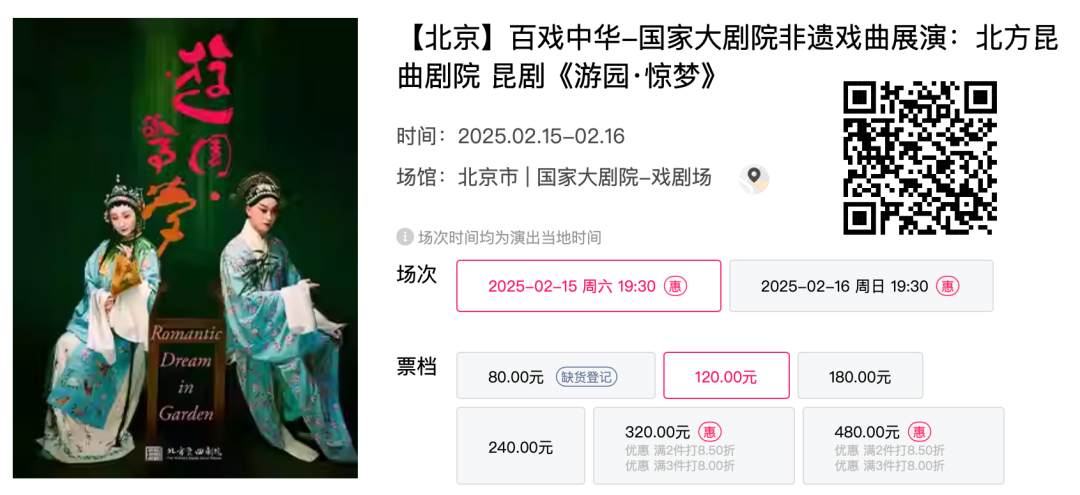
Task: Select the 480.00元 ticket tier option
Action: pos(903,445)
